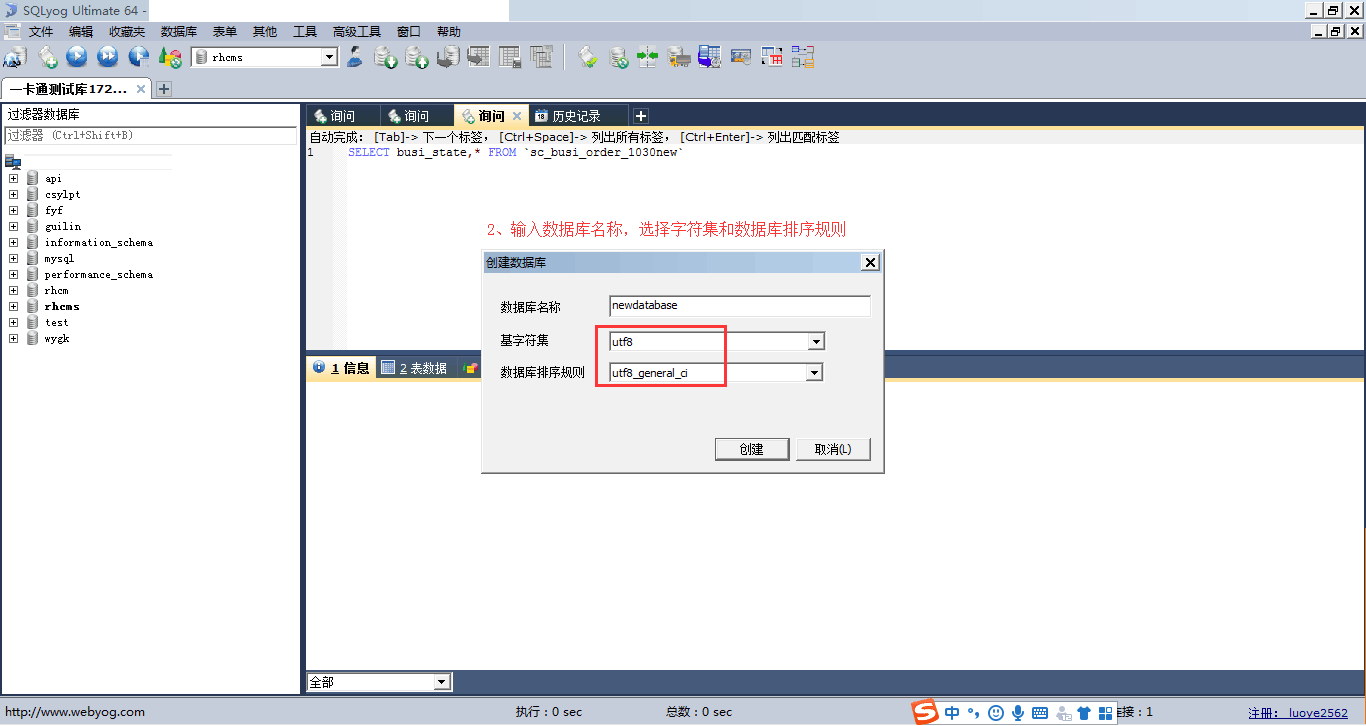Click the 创建 button in dialog
Viewport: 1366px width, 726px height.
pos(752,449)
